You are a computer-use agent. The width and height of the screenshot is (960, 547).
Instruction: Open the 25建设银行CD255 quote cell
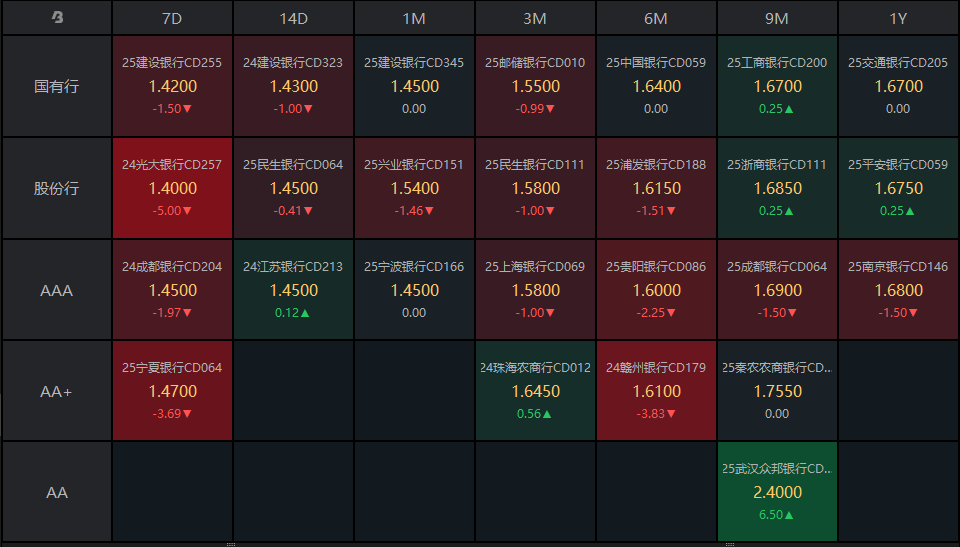click(x=172, y=86)
